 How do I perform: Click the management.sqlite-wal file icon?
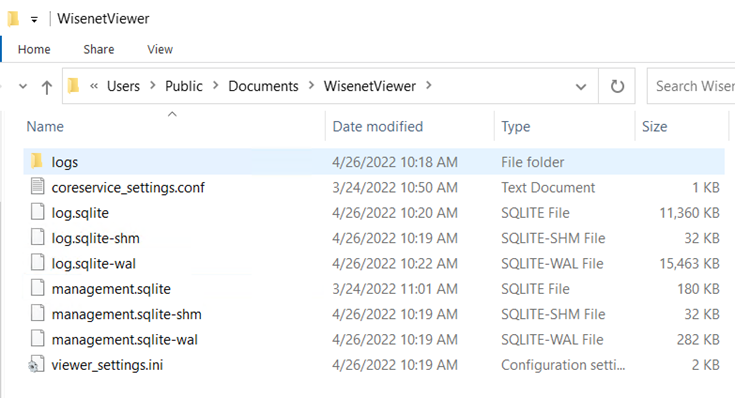click(x=38, y=338)
